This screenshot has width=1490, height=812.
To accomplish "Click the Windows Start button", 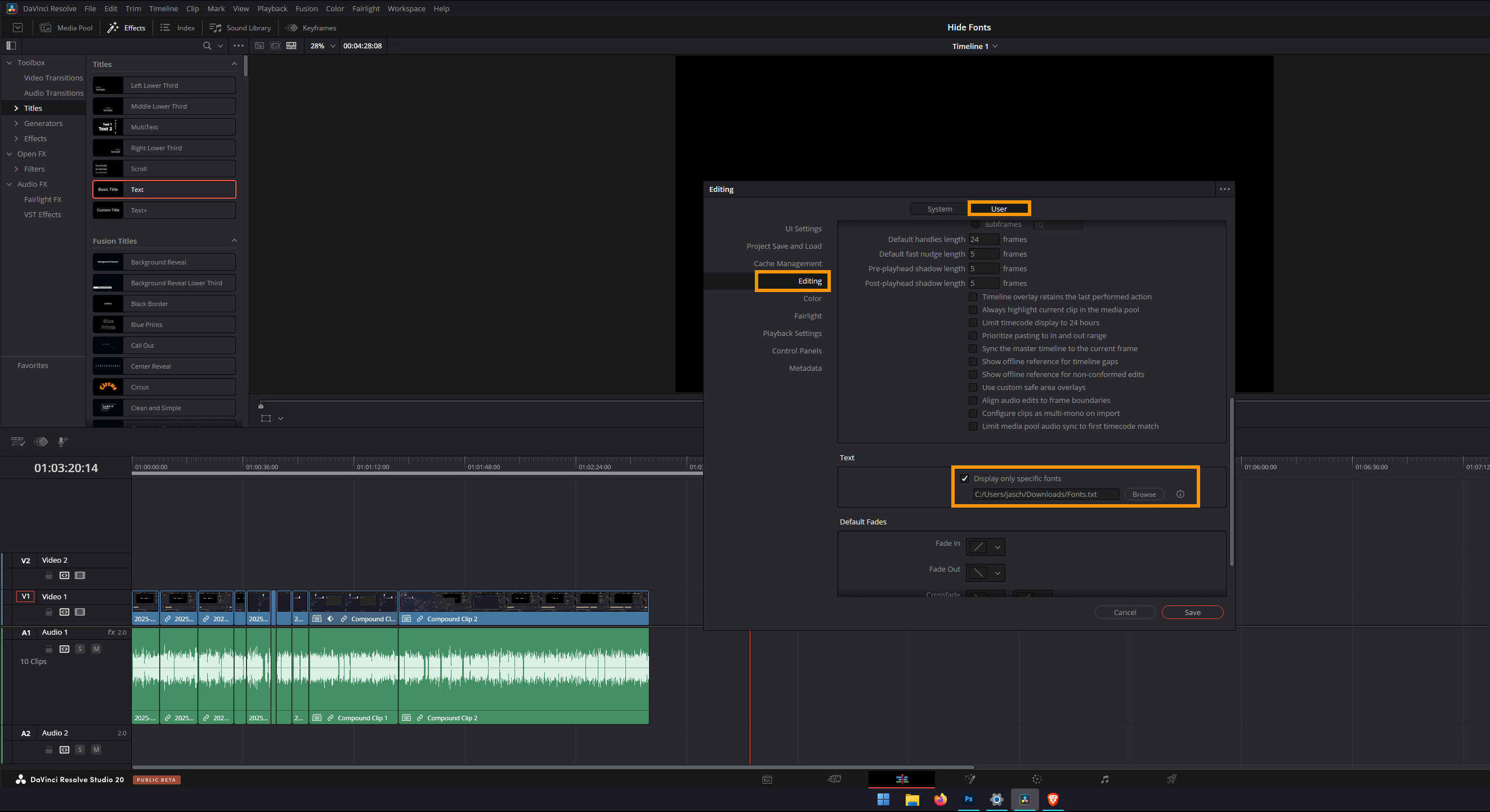I will point(883,799).
